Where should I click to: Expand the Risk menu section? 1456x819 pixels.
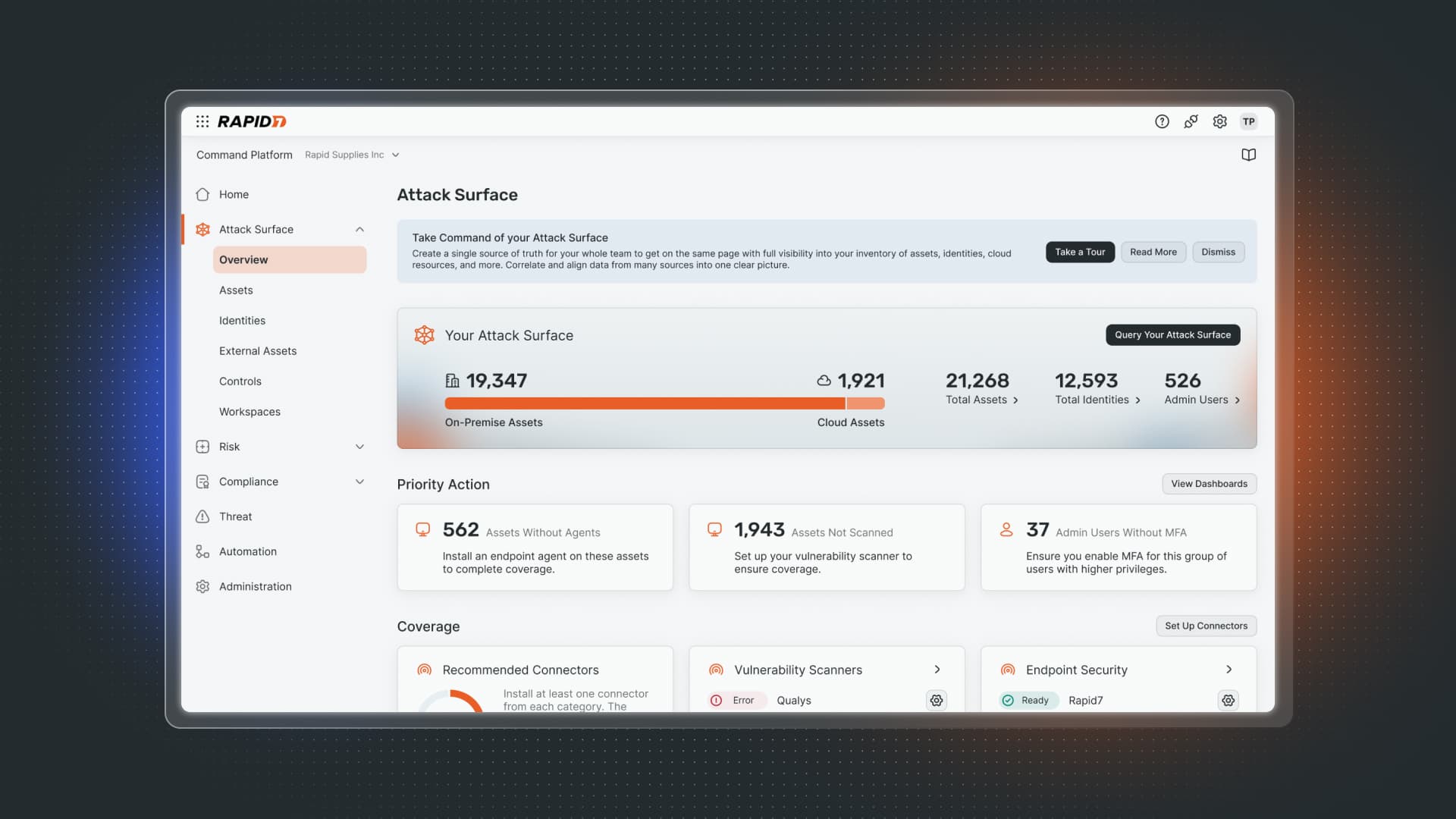tap(359, 447)
